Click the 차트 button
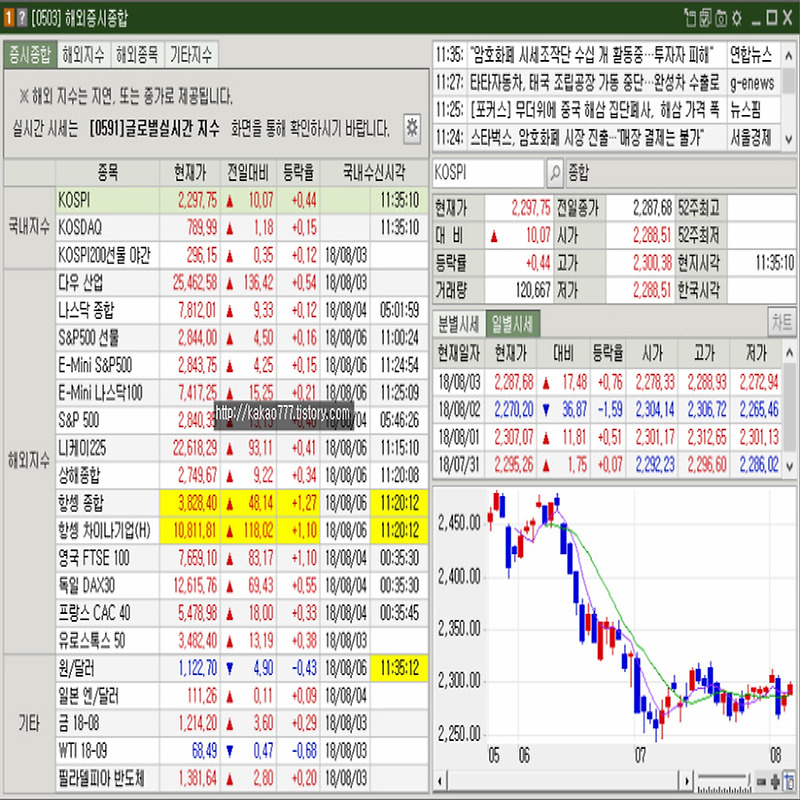 (782, 322)
